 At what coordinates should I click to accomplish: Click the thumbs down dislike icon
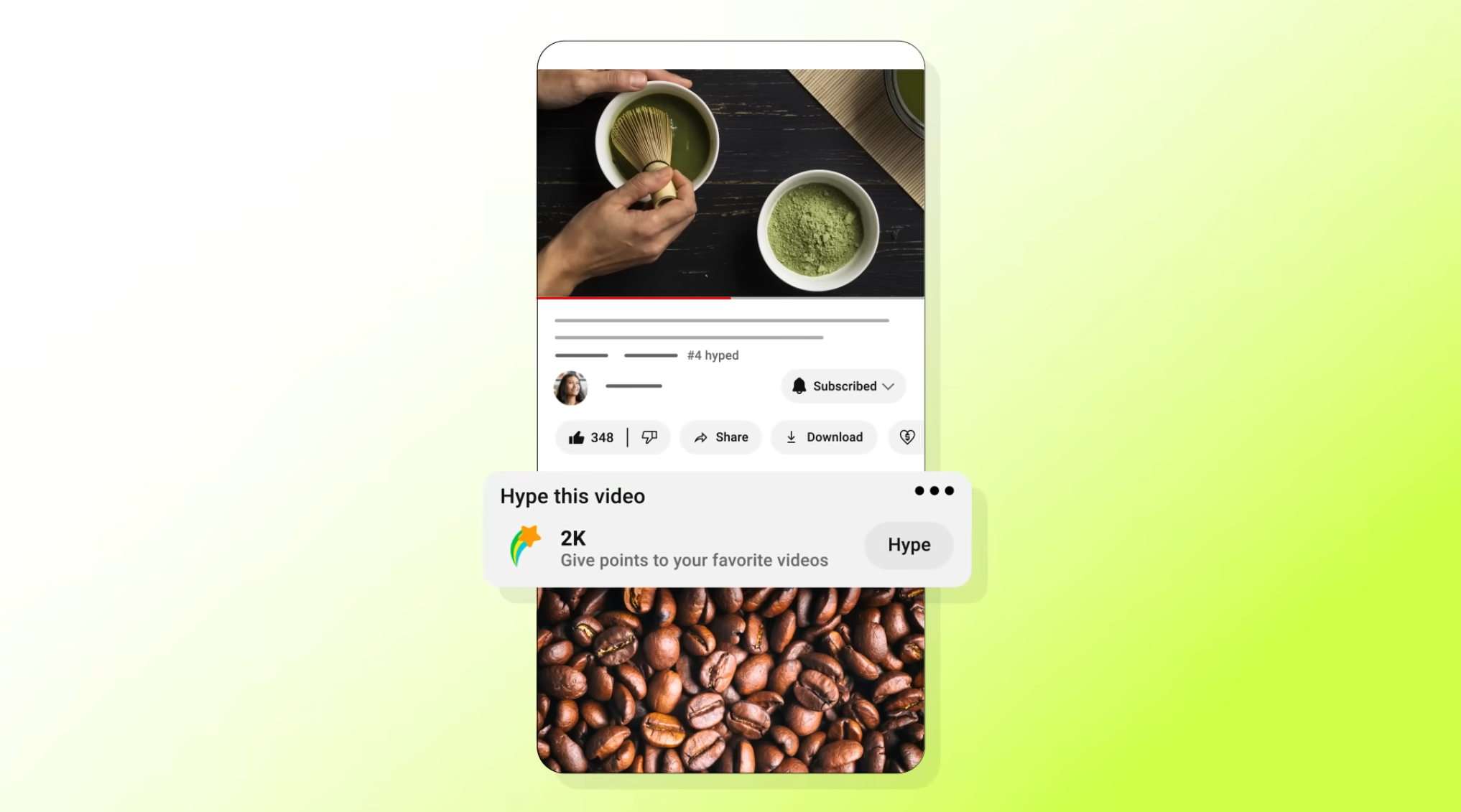pos(649,437)
